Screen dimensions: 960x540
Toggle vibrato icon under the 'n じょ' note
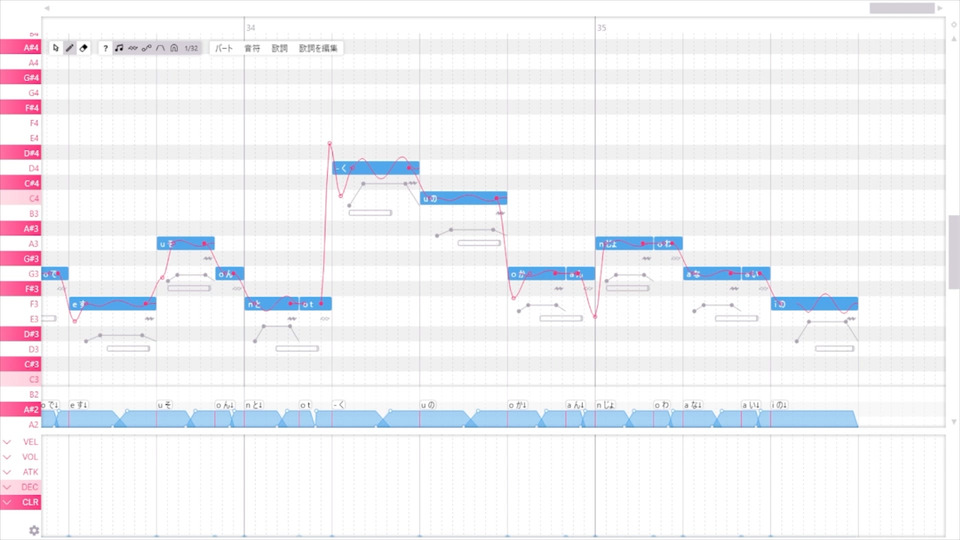point(647,258)
